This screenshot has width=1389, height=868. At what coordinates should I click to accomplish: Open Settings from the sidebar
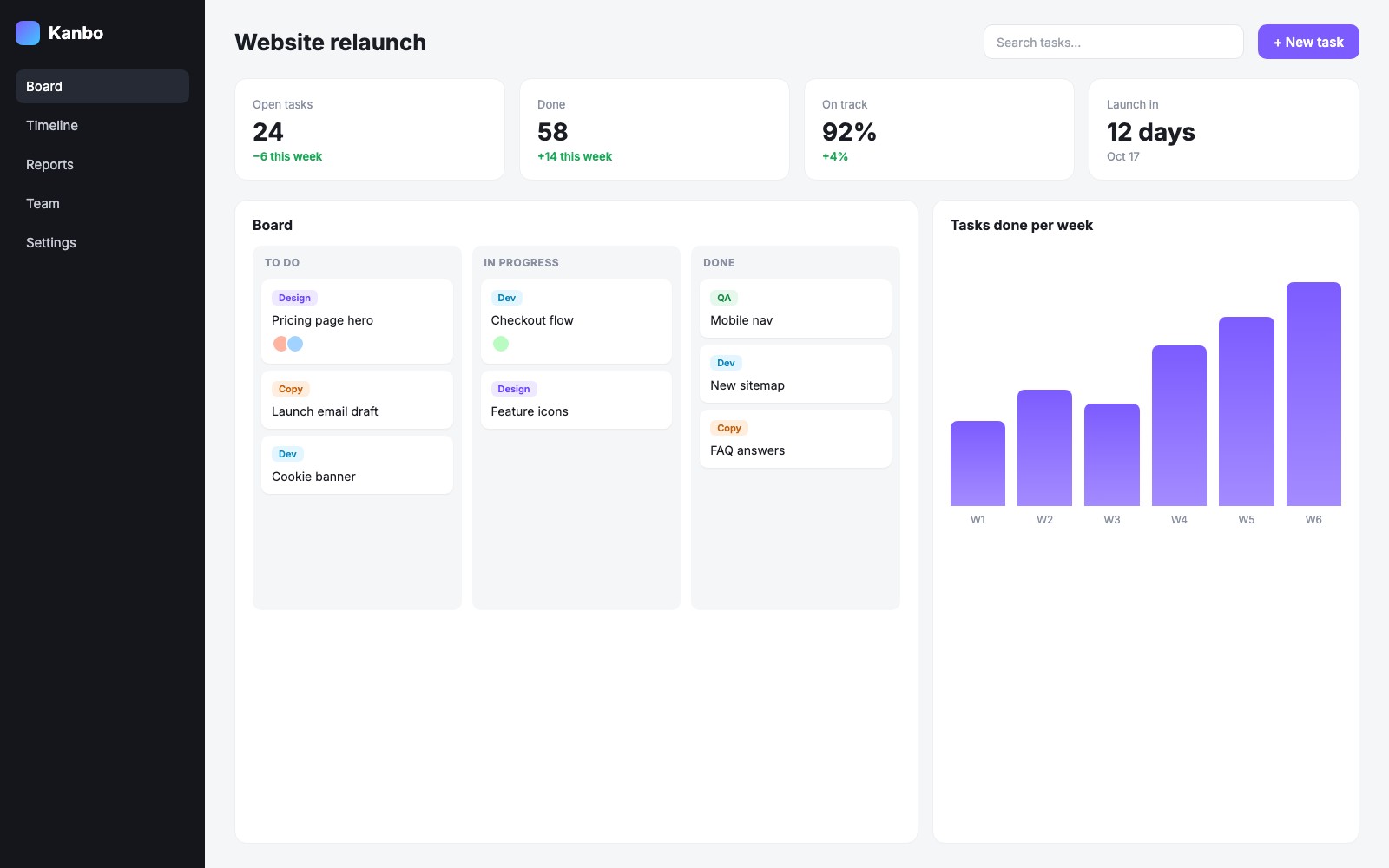point(102,243)
